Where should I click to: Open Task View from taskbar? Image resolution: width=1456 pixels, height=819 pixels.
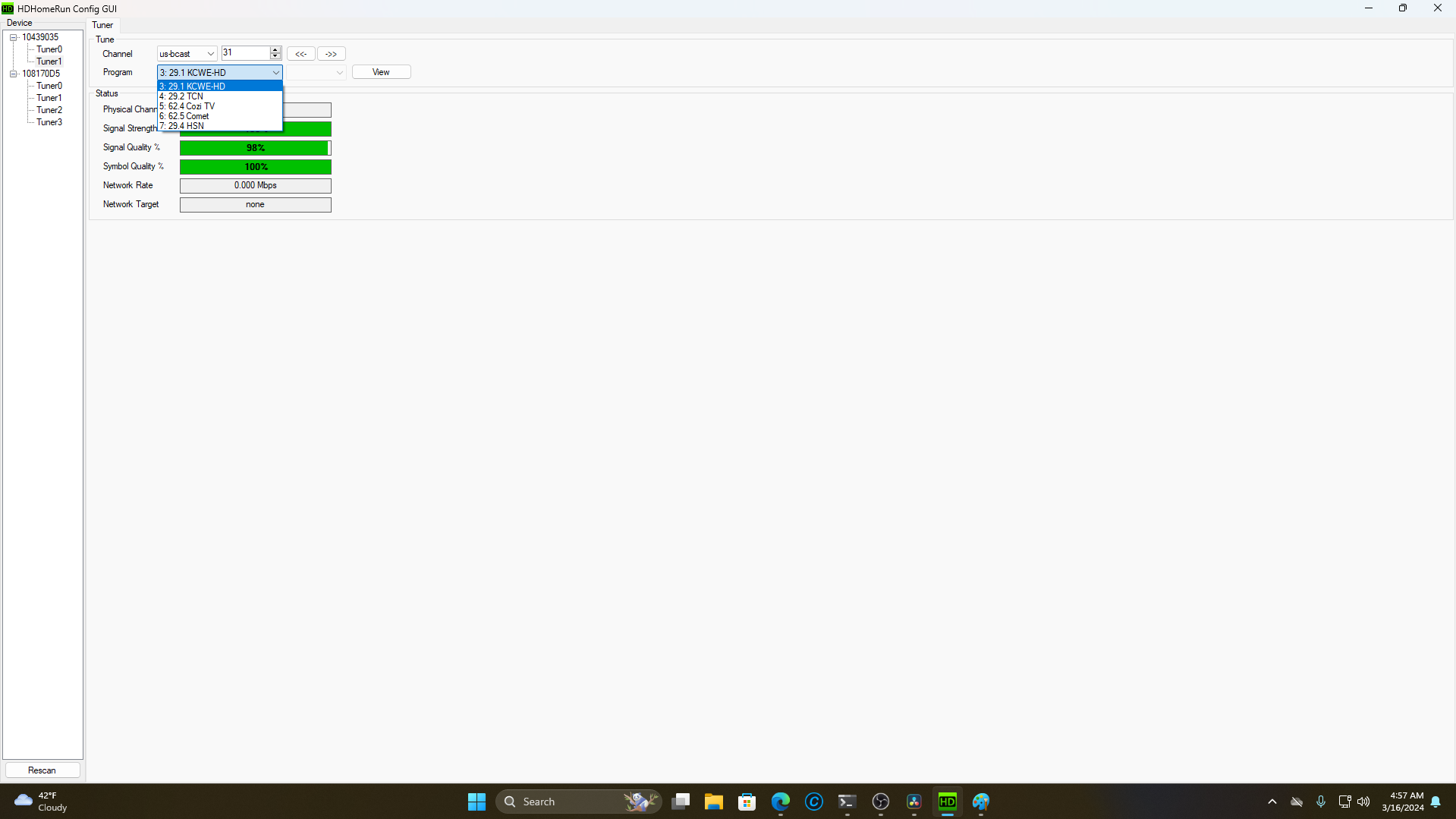click(x=681, y=802)
